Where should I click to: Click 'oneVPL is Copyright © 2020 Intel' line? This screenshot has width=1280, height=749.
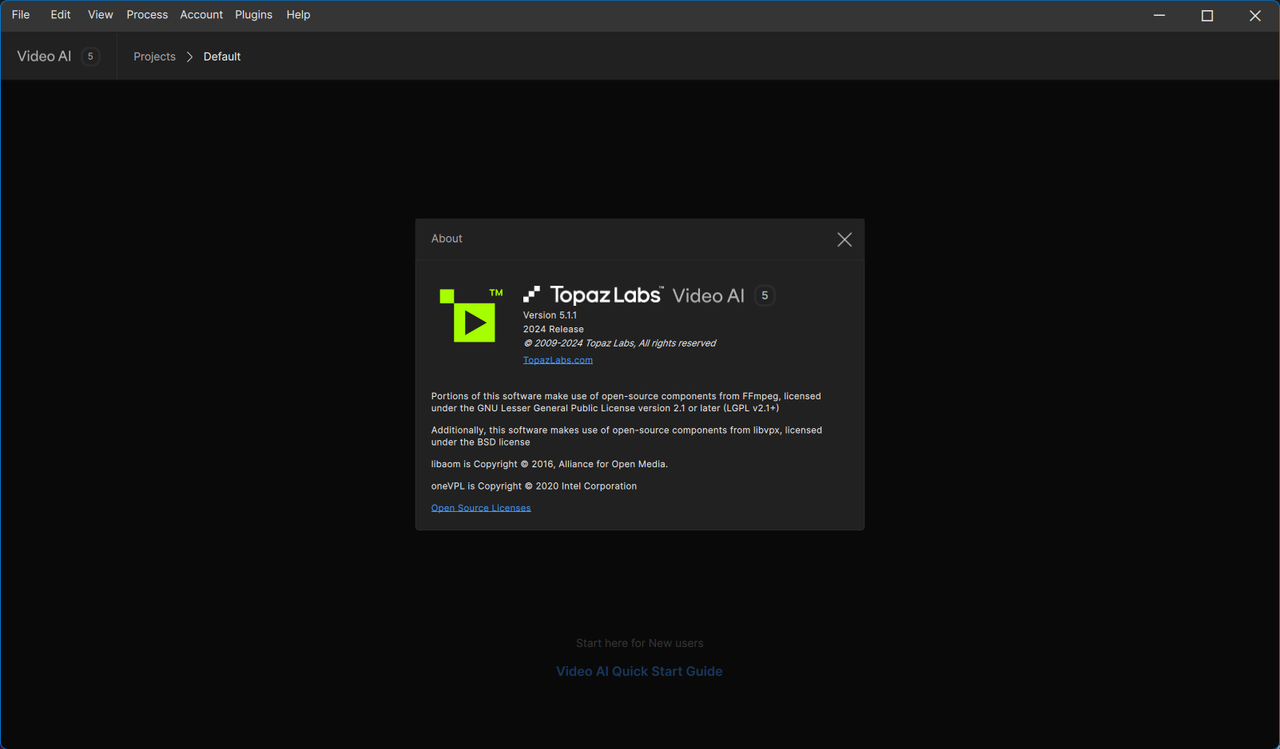pos(534,486)
